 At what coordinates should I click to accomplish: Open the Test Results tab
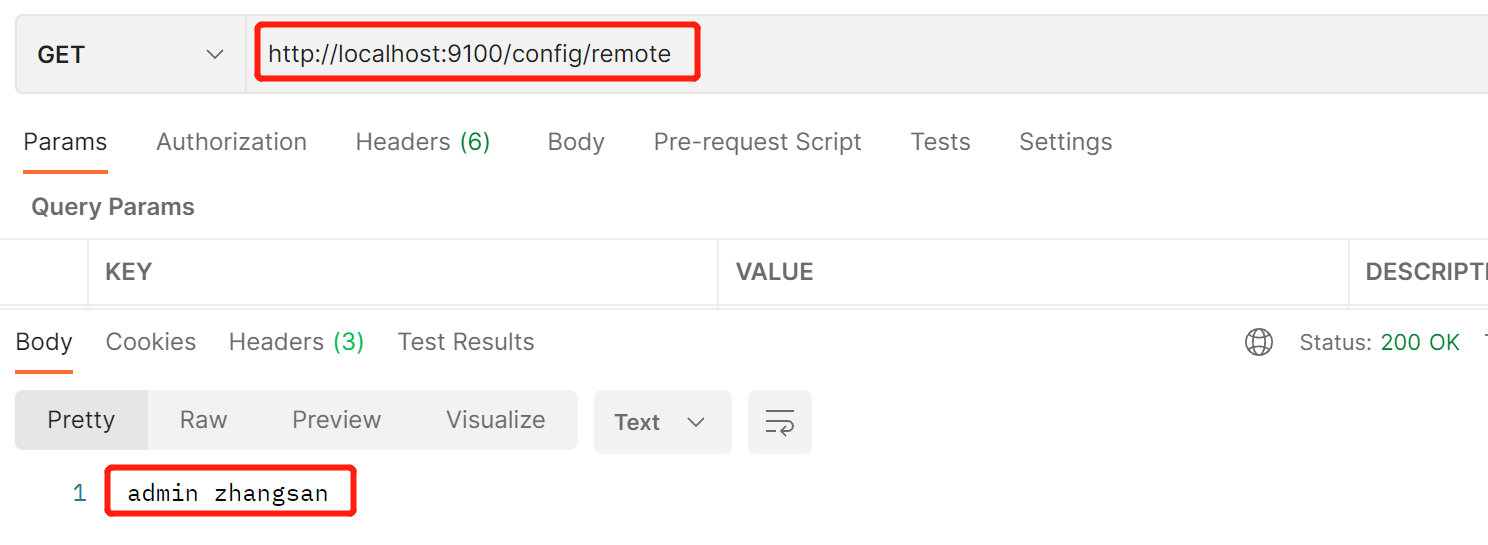coord(466,342)
